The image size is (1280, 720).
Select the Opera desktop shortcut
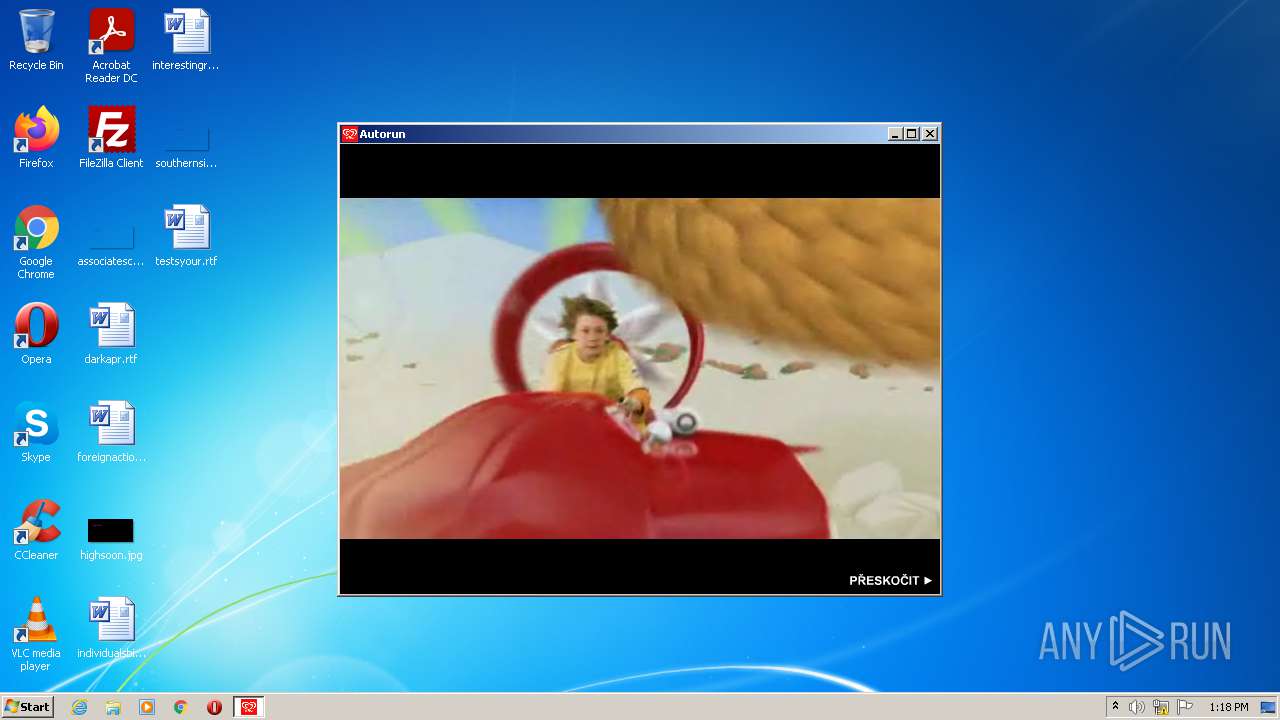click(36, 334)
